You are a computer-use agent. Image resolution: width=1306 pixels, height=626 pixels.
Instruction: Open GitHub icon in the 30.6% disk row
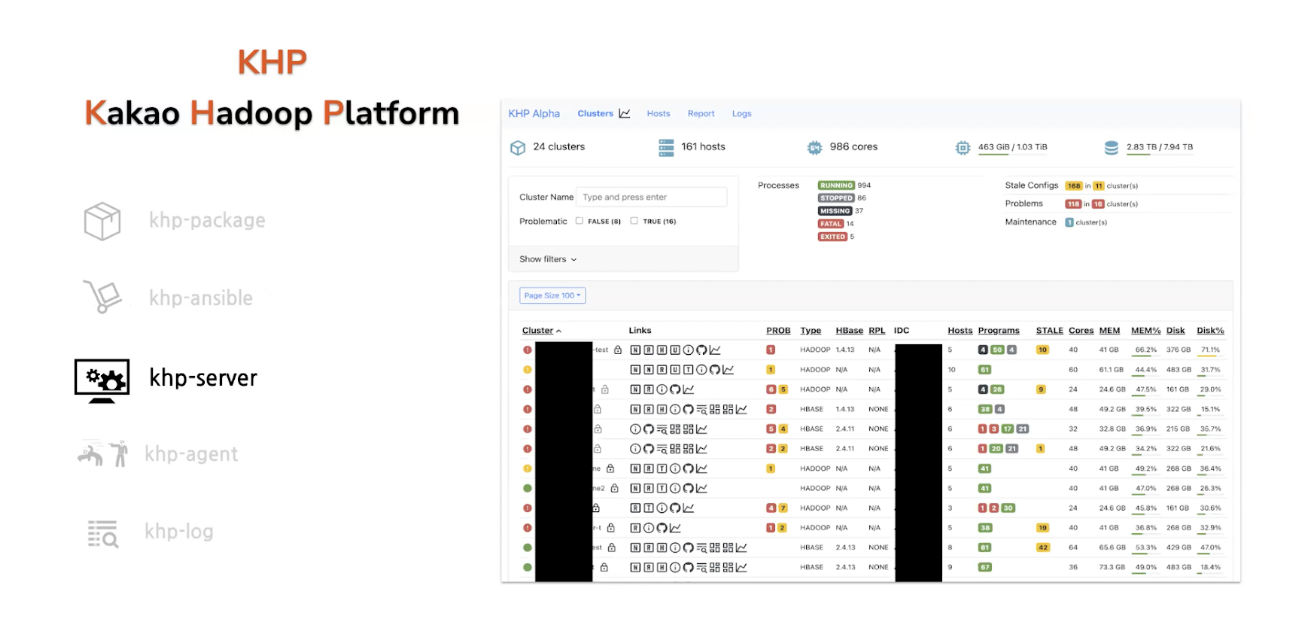675,508
